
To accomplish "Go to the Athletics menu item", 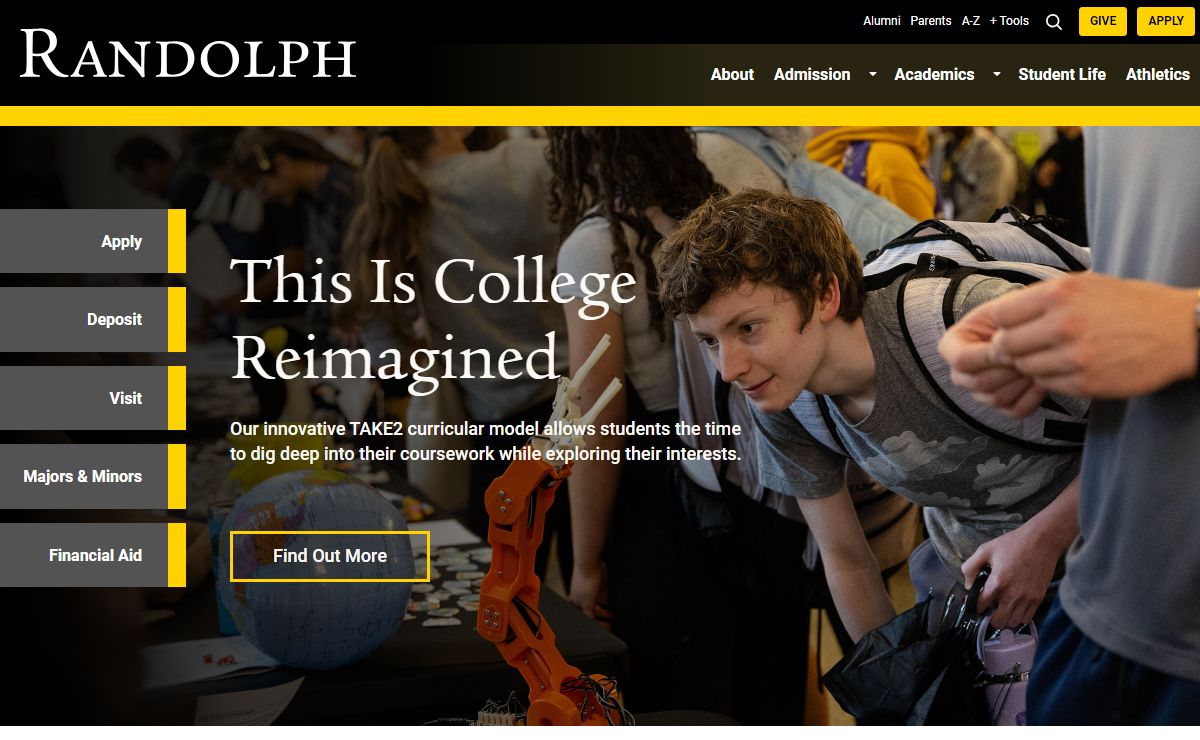I will (1158, 74).
